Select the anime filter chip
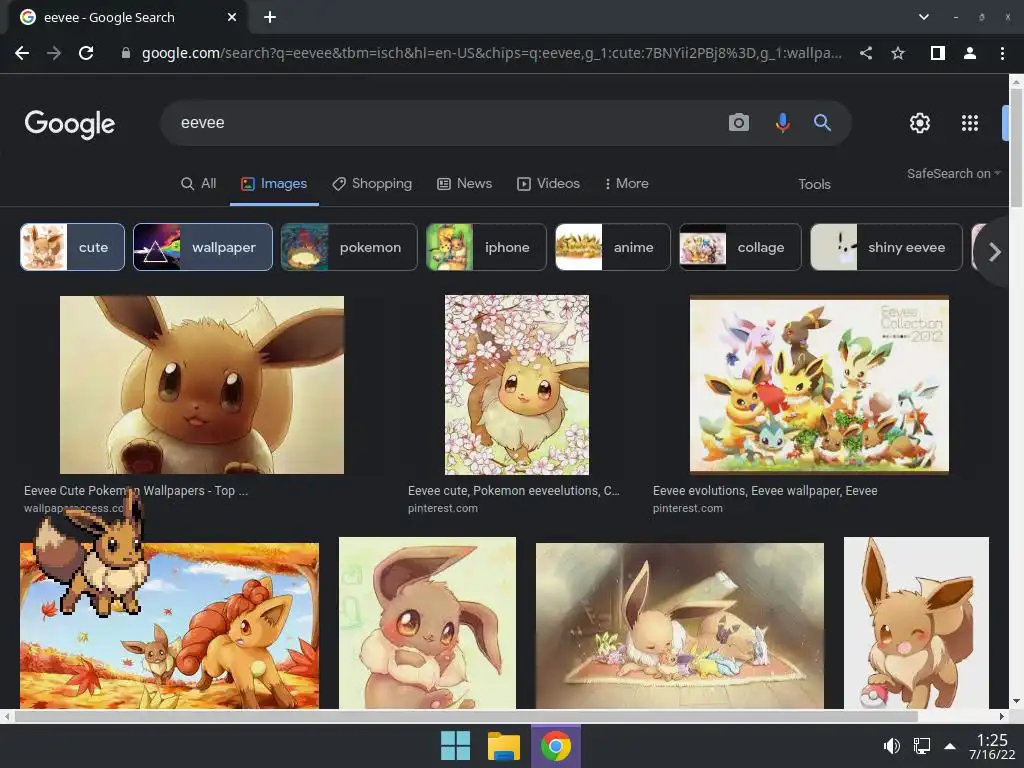1024x768 pixels. click(613, 247)
